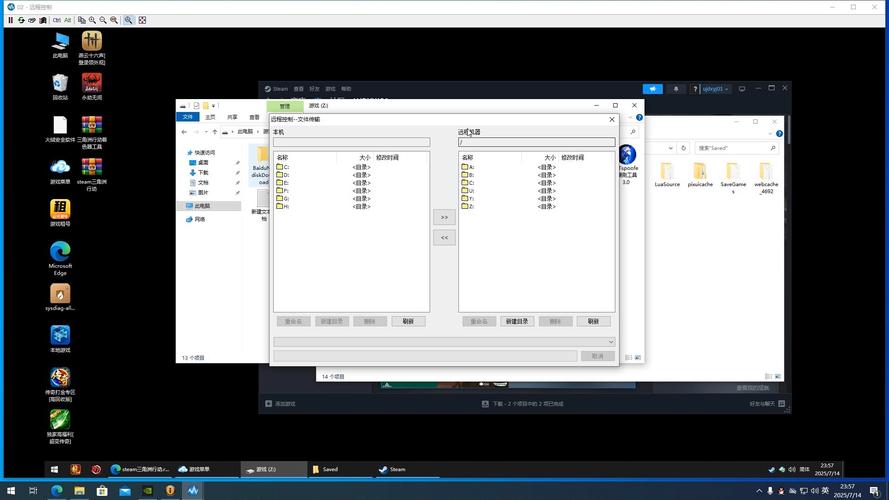Click the refresh icon in remote-control toolbar
This screenshot has width=889, height=500.
tap(21, 20)
